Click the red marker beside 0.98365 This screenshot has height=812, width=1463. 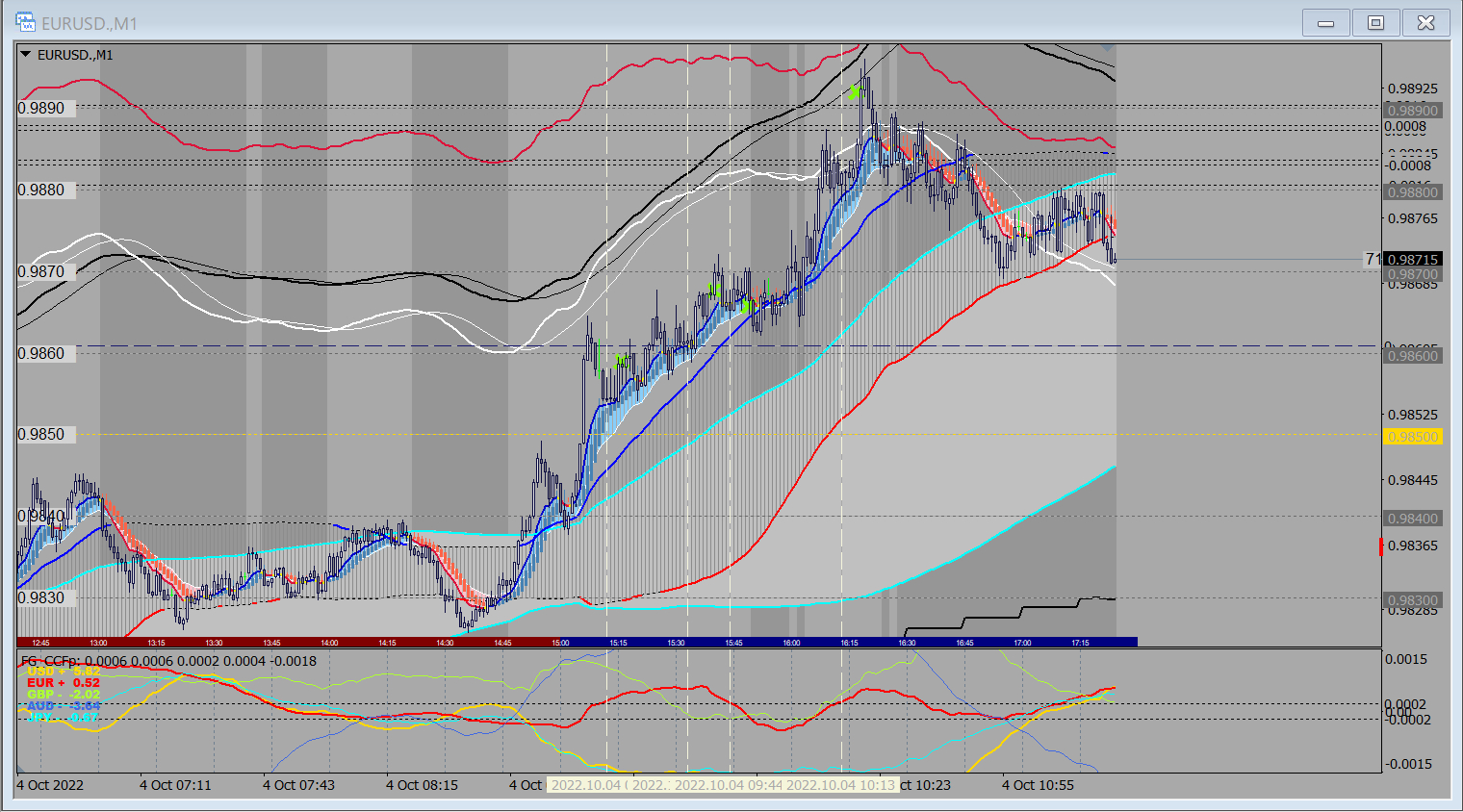(x=1381, y=546)
